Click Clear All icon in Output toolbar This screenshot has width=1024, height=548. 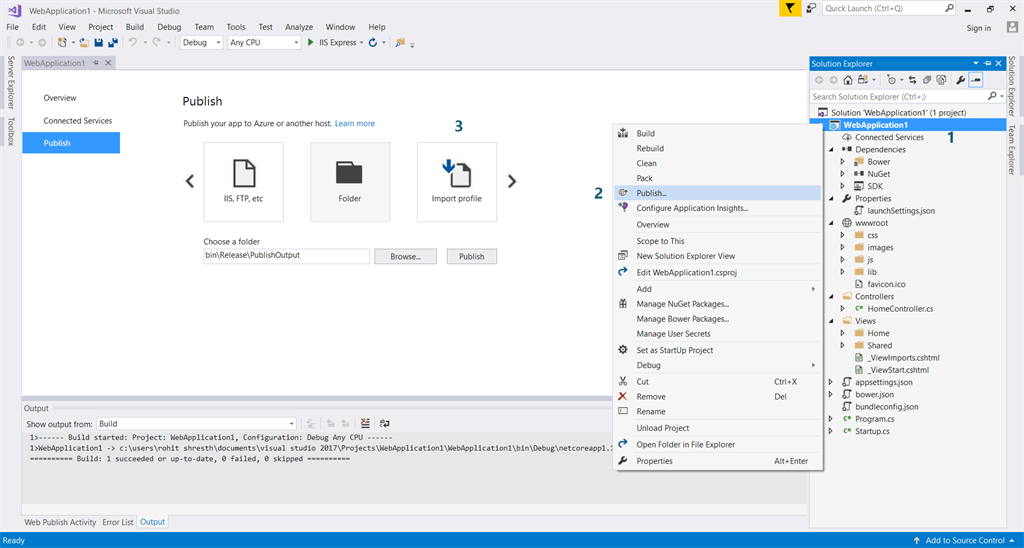point(365,424)
